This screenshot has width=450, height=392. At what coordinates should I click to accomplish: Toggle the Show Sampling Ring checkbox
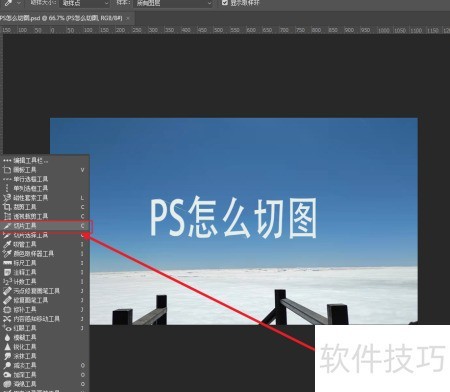[x=225, y=3]
